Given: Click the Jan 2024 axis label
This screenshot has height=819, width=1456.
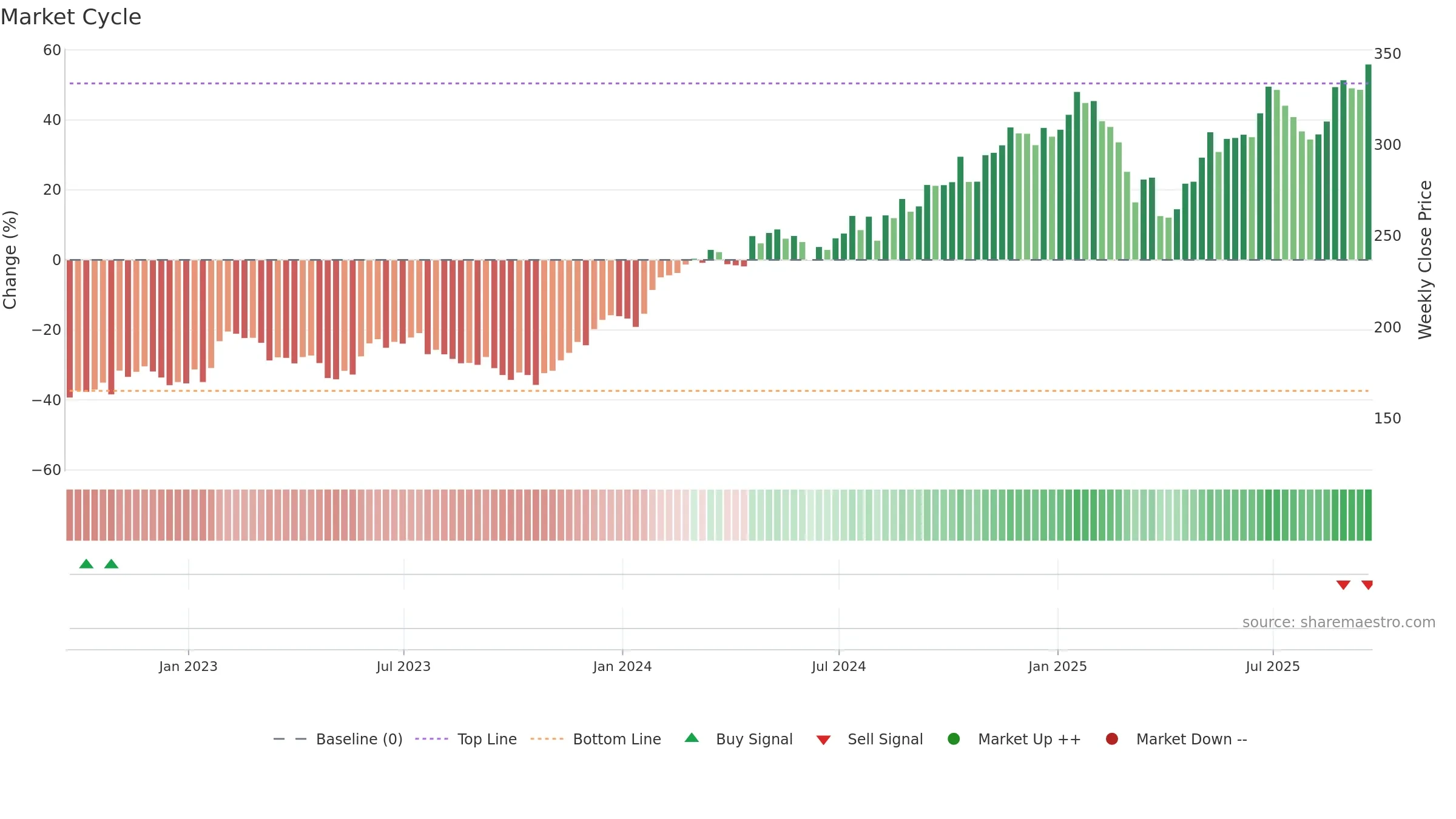Looking at the screenshot, I should click(622, 666).
